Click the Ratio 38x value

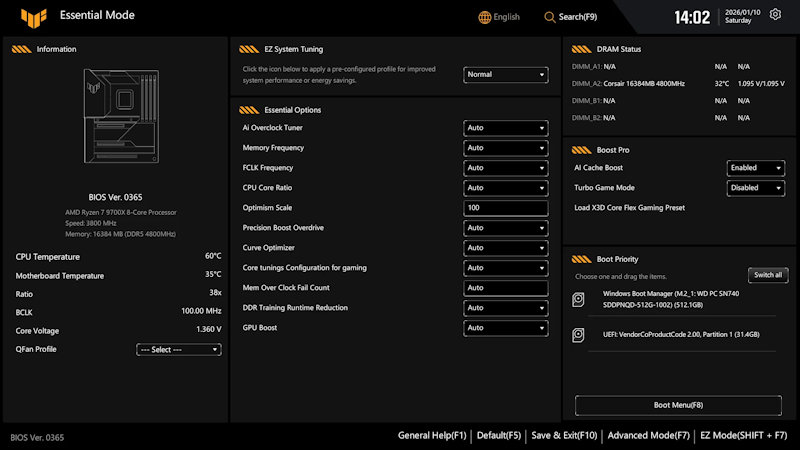(215, 293)
